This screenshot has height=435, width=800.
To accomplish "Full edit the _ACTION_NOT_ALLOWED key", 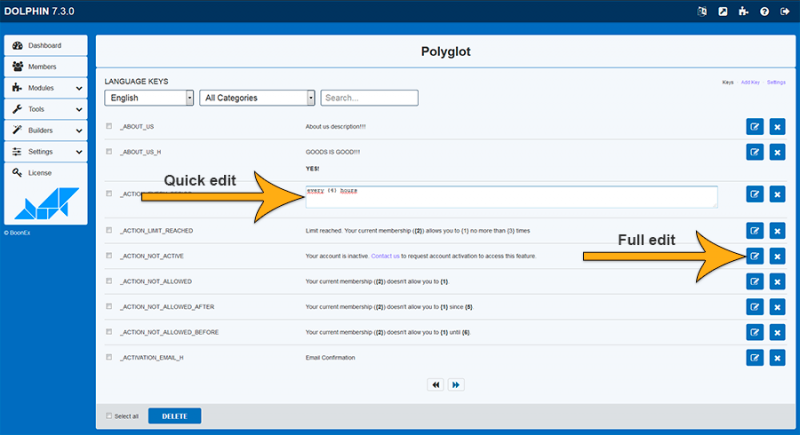I will (755, 282).
